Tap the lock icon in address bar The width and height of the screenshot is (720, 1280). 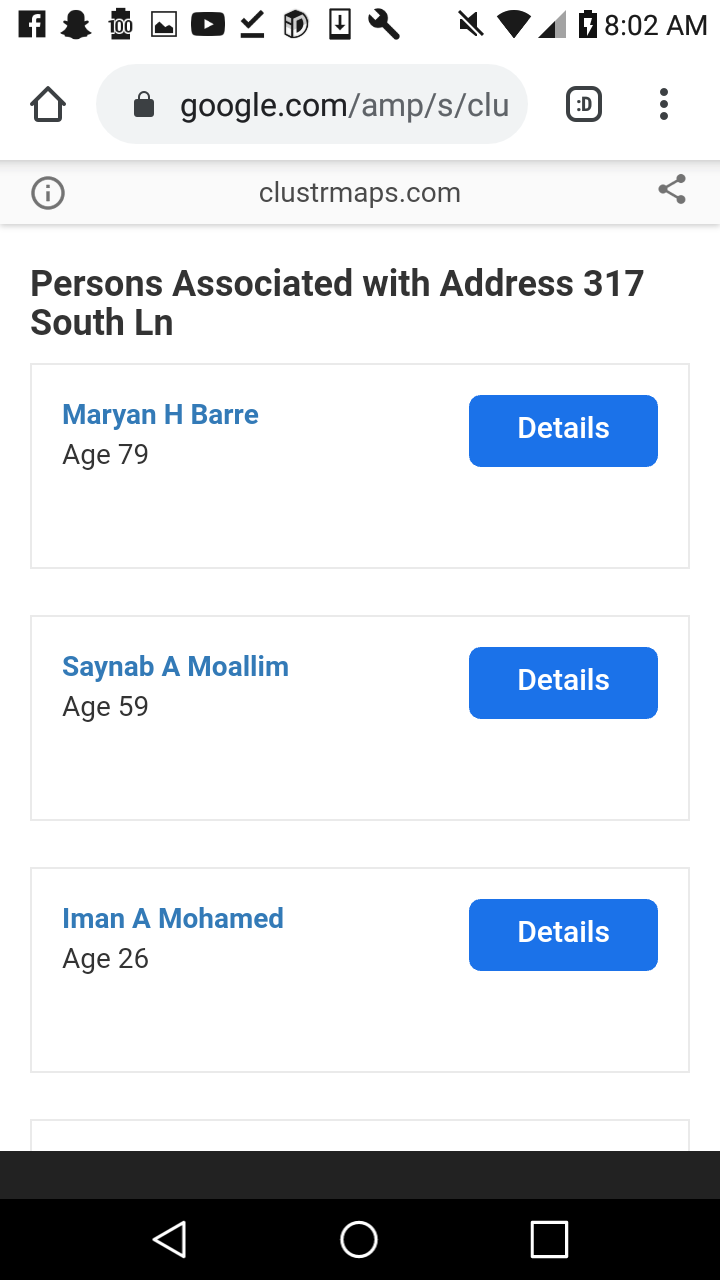(x=144, y=105)
